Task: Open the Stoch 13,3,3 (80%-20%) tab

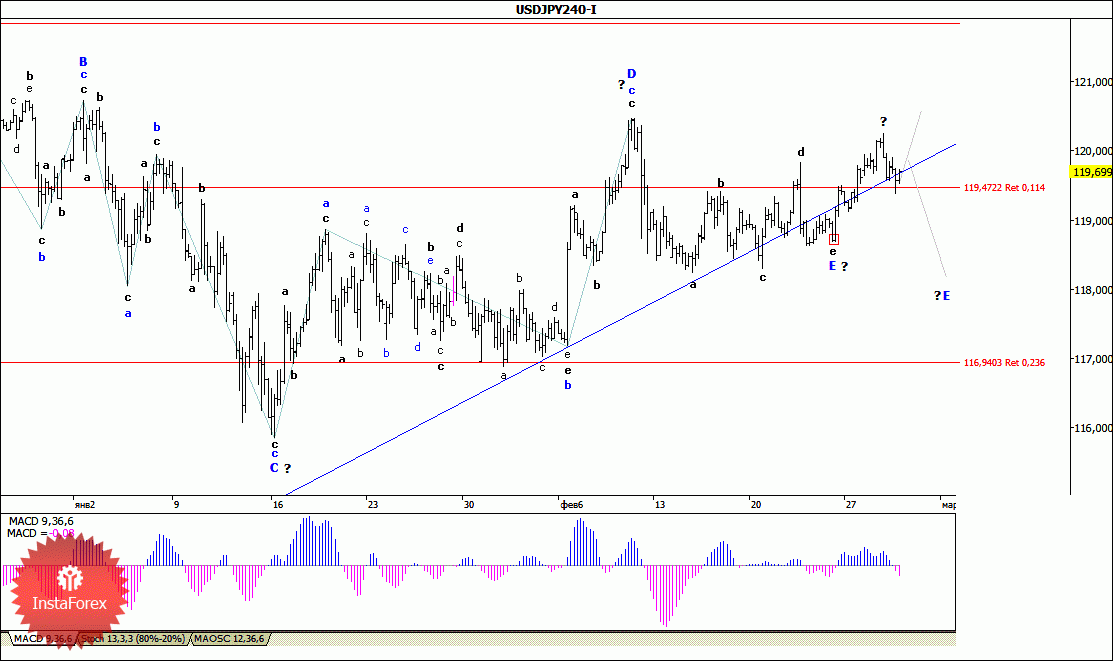Action: point(133,639)
